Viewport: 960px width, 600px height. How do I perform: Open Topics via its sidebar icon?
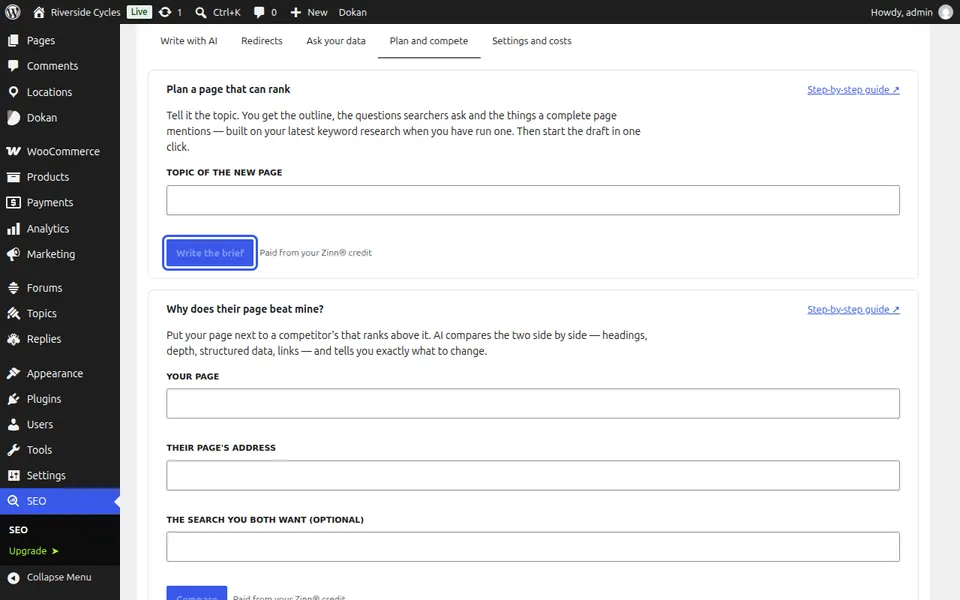pos(13,313)
